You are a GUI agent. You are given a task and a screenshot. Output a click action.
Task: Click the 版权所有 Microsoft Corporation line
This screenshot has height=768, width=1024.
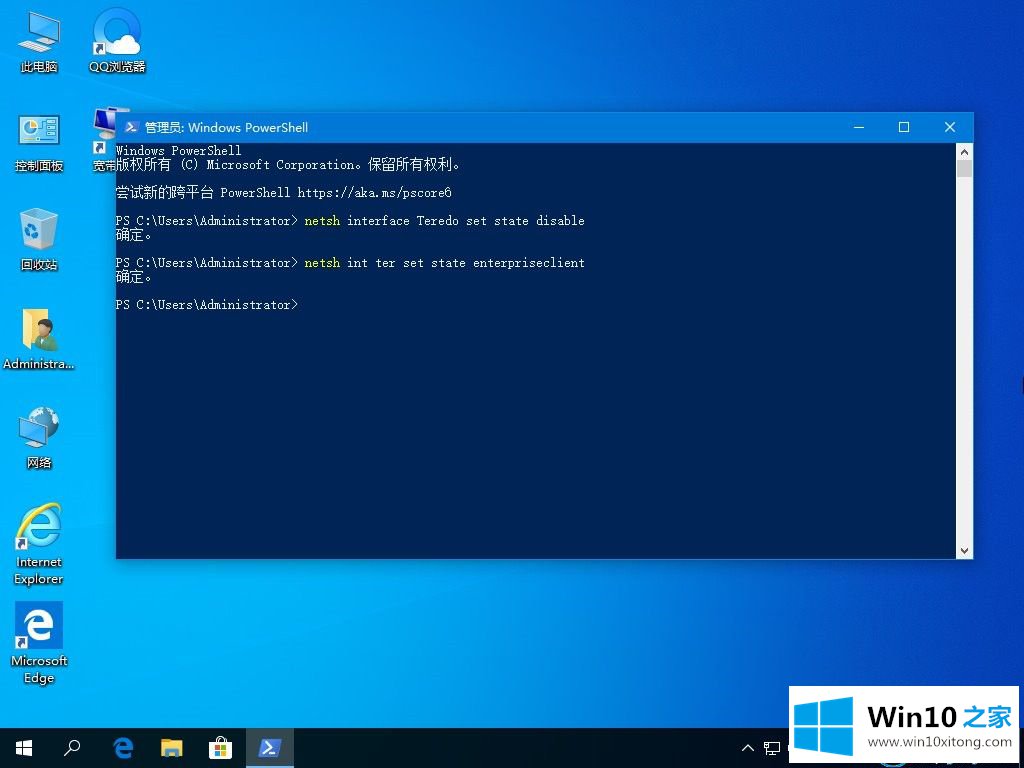coord(288,165)
